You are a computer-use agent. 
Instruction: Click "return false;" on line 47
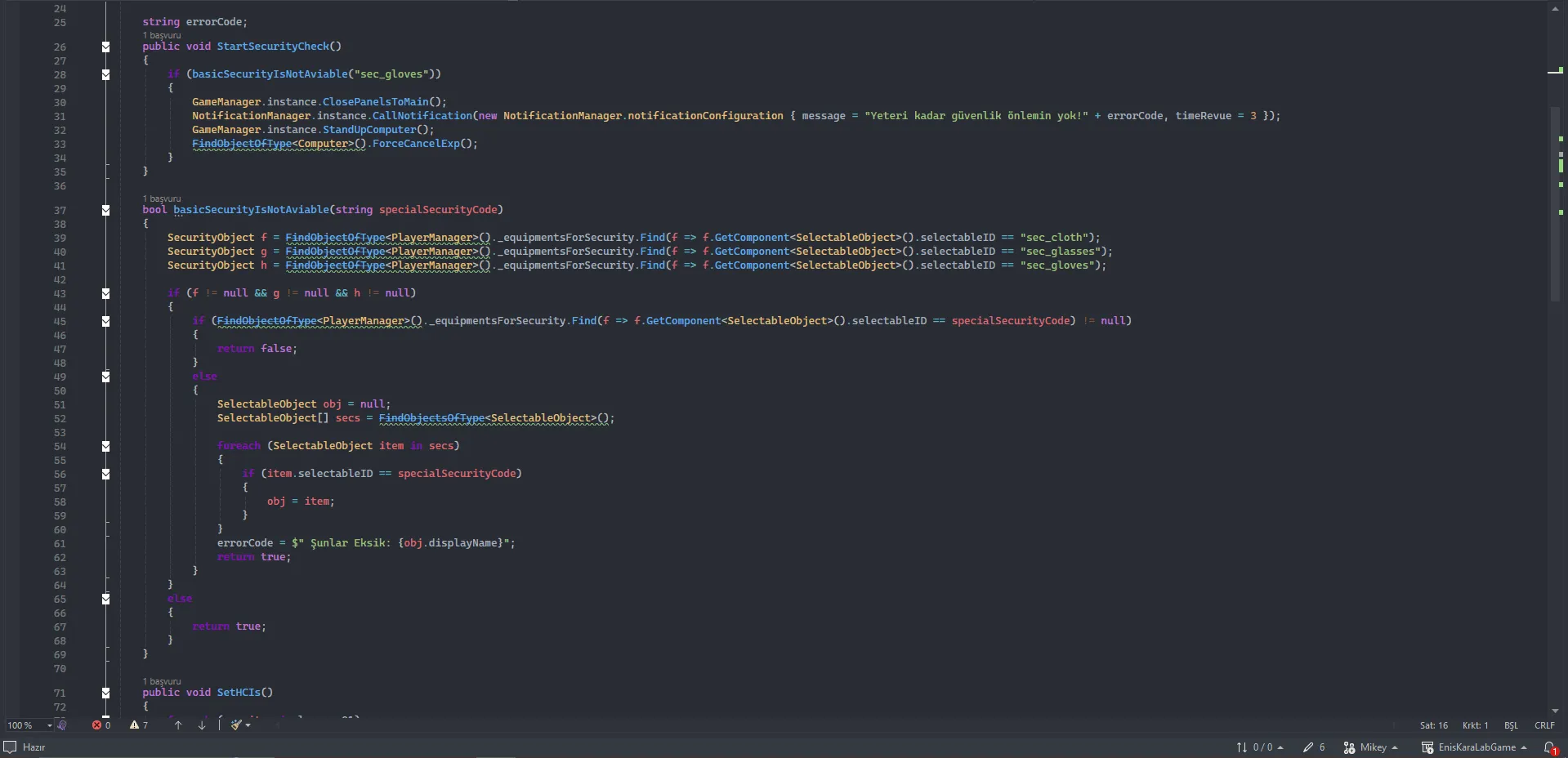point(257,349)
